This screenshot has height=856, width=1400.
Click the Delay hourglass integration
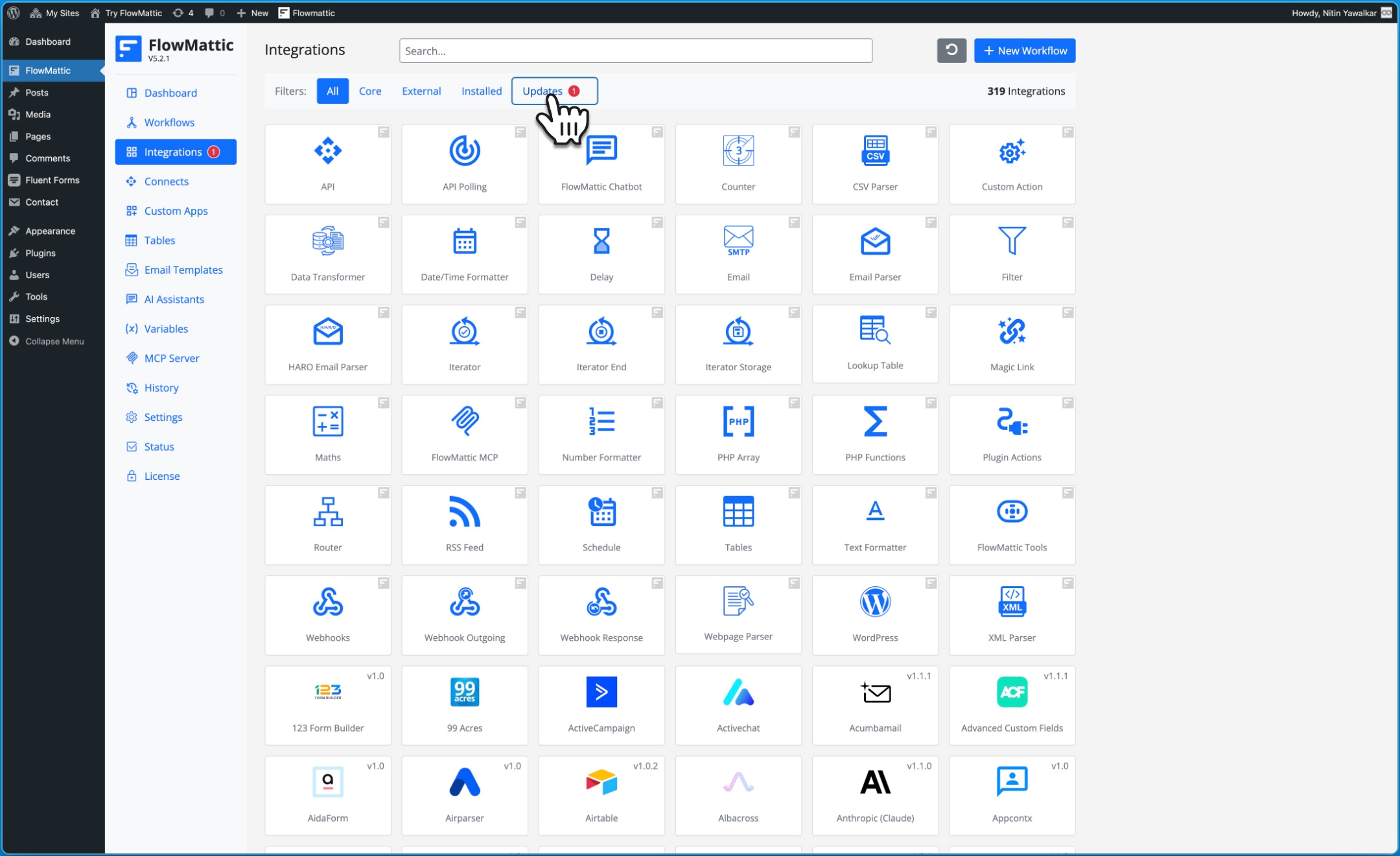(x=601, y=254)
